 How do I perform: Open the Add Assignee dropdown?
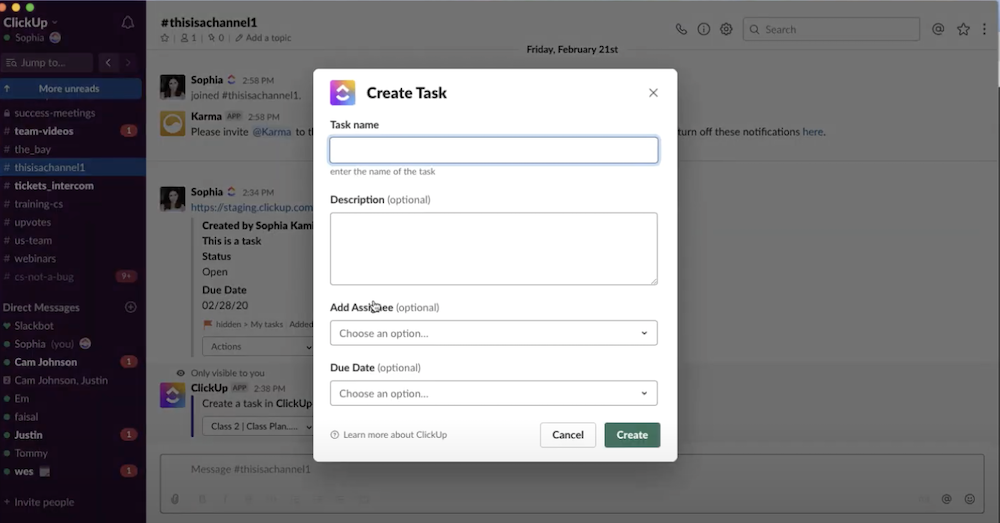(494, 333)
